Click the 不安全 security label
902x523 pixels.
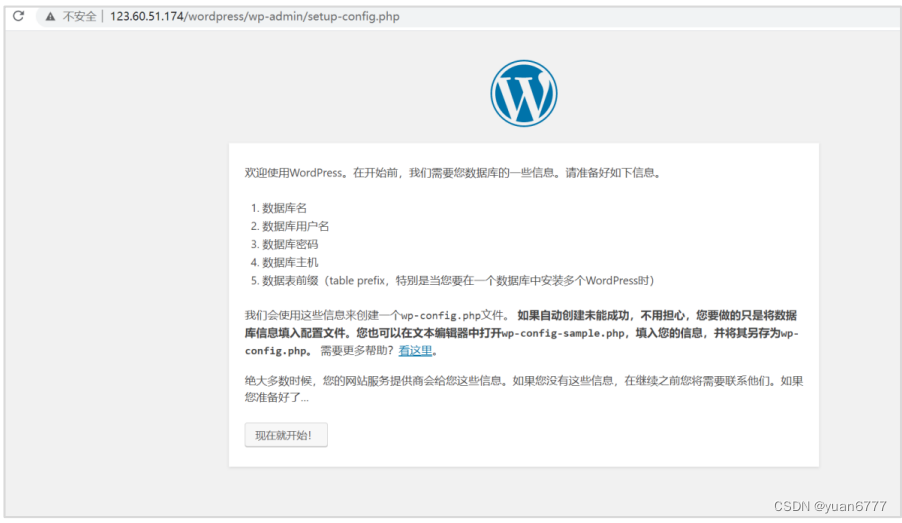[79, 17]
